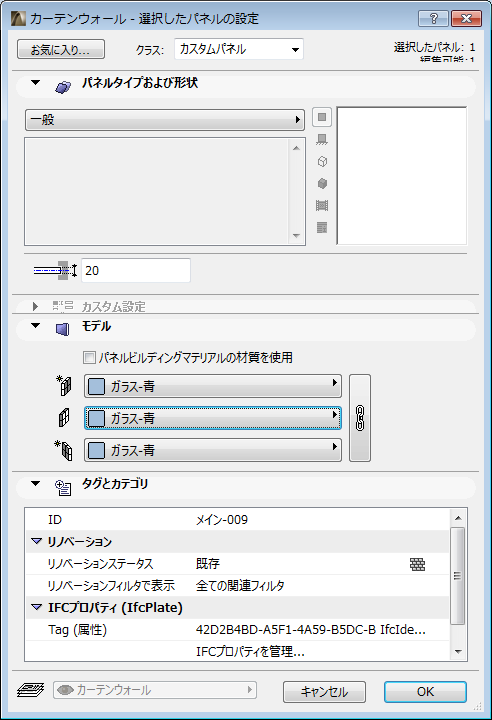
Task: Select the list preview icon
Action: pos(322,227)
